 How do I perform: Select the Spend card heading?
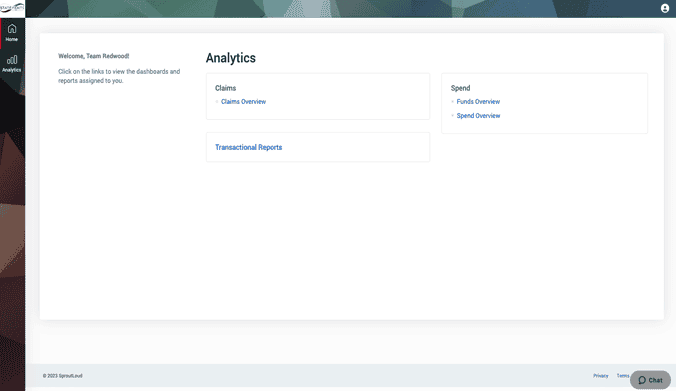(x=460, y=88)
